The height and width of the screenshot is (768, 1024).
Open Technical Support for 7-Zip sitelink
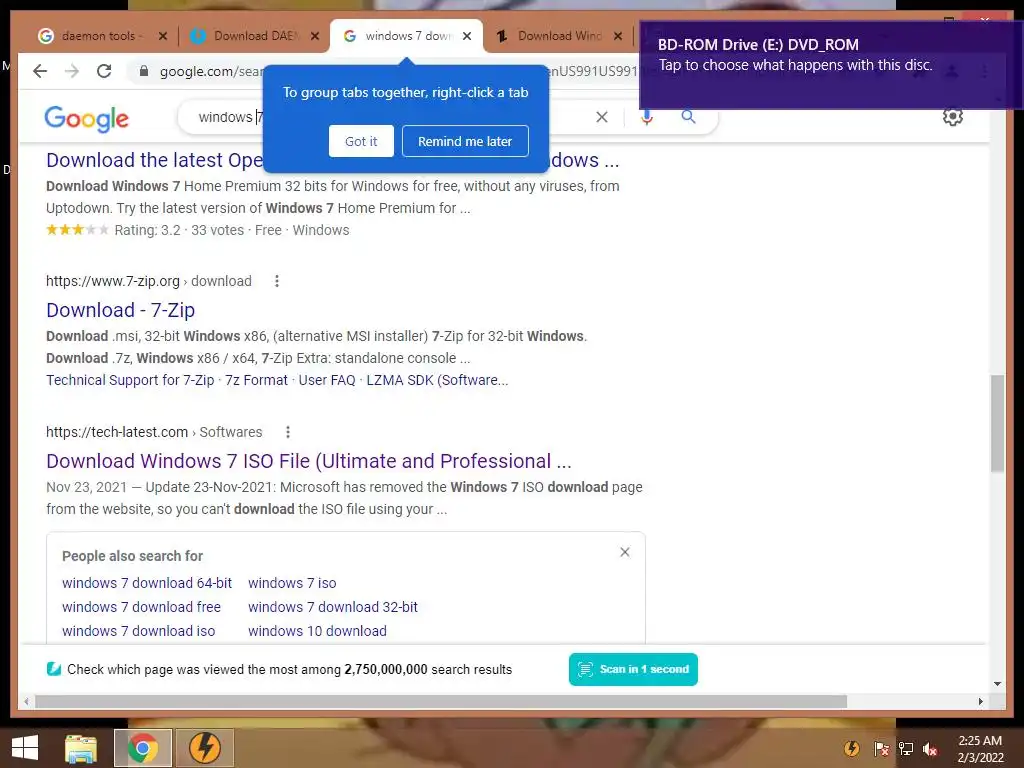click(x=130, y=380)
